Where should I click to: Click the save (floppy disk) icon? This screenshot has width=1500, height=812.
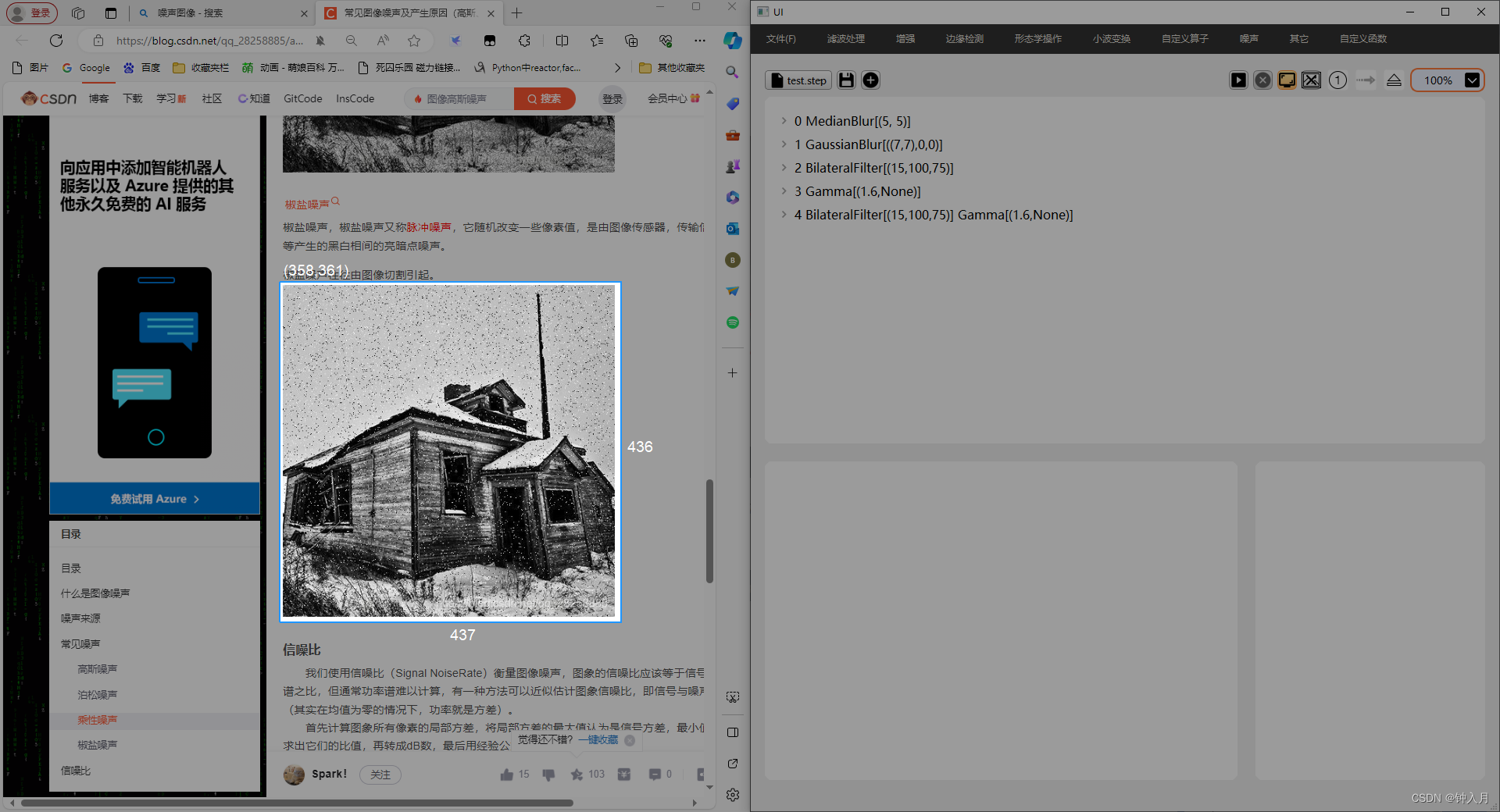click(x=846, y=80)
